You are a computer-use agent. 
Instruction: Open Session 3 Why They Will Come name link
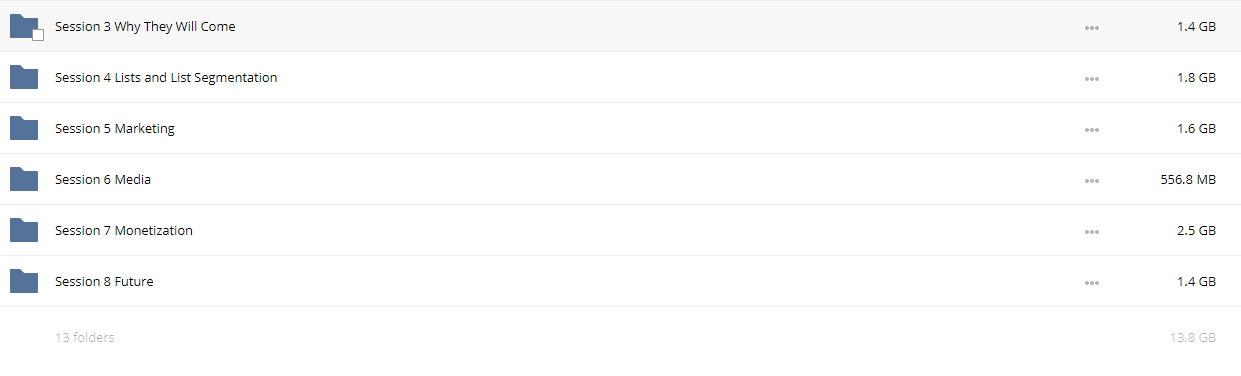pyautogui.click(x=145, y=27)
